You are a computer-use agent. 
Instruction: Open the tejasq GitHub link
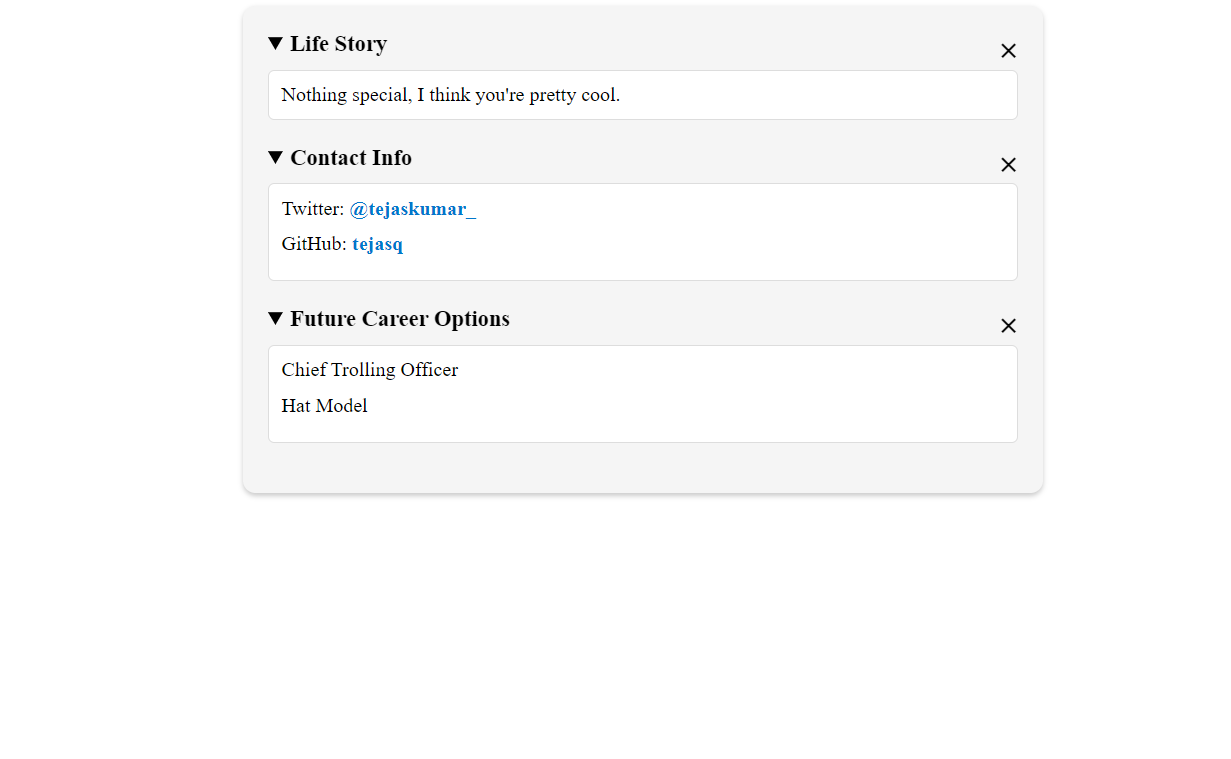[x=377, y=244]
